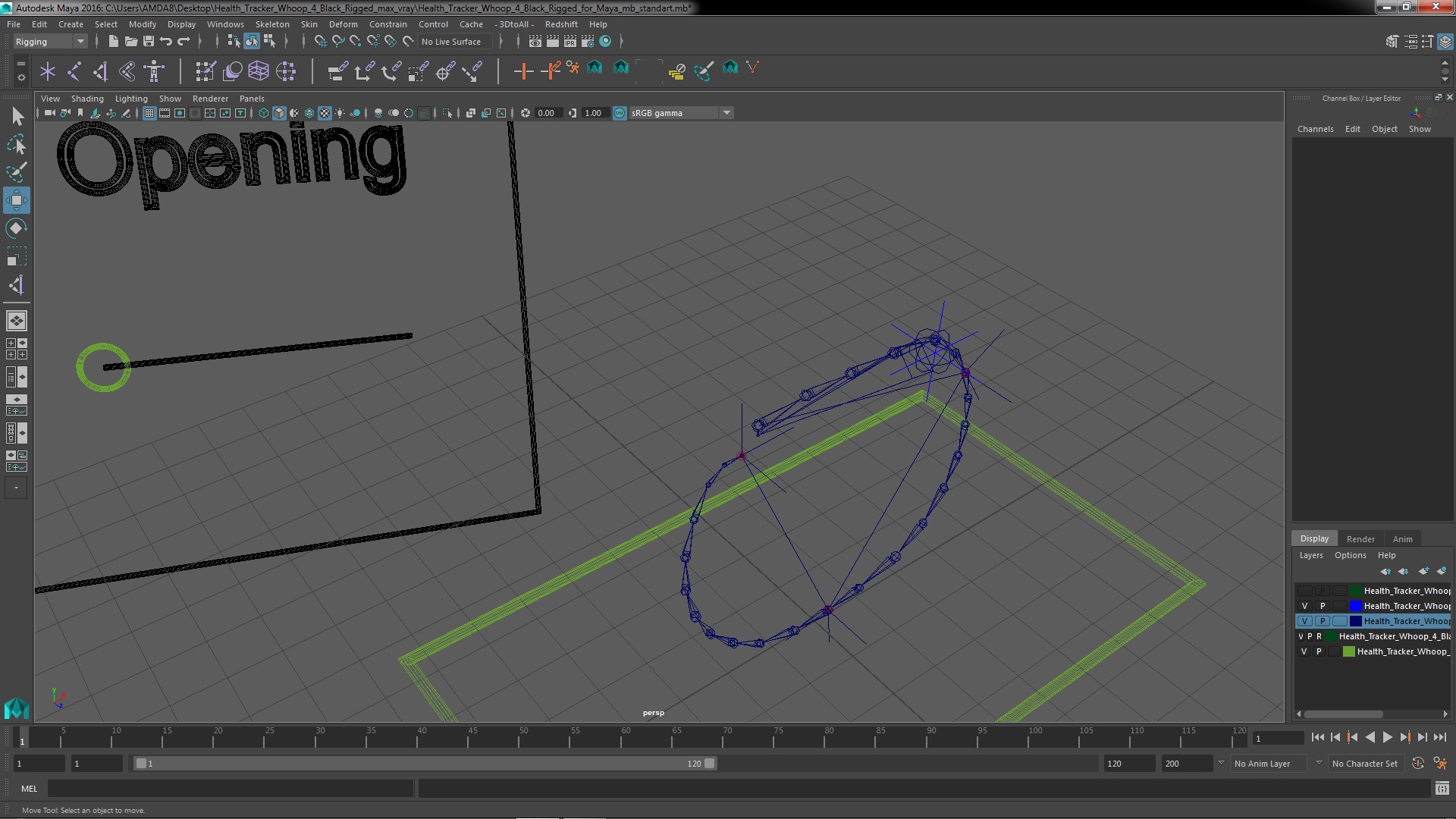Toggle grid display in viewport toolbar
The image size is (1456, 819).
(149, 113)
